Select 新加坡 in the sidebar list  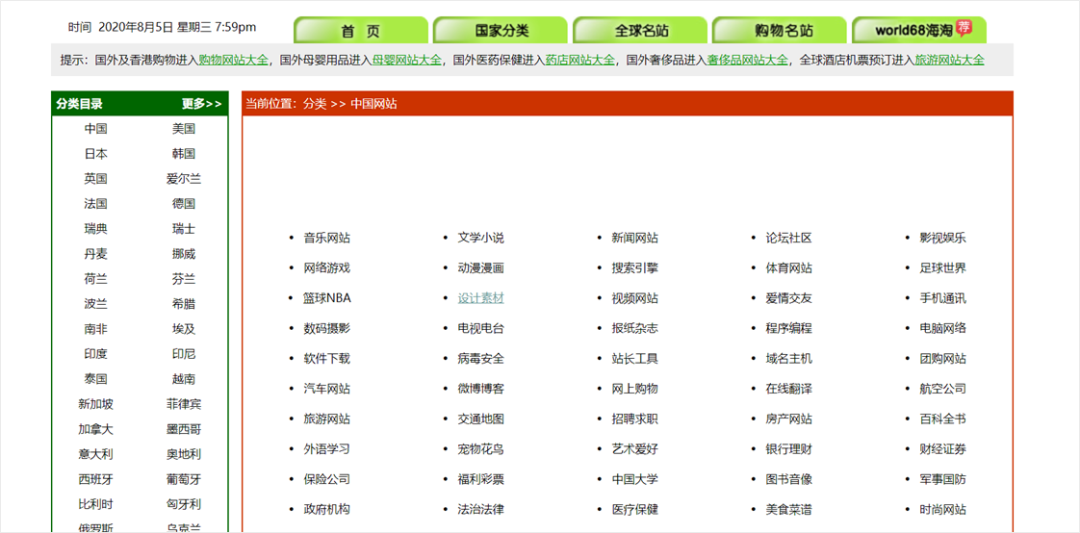click(x=96, y=404)
